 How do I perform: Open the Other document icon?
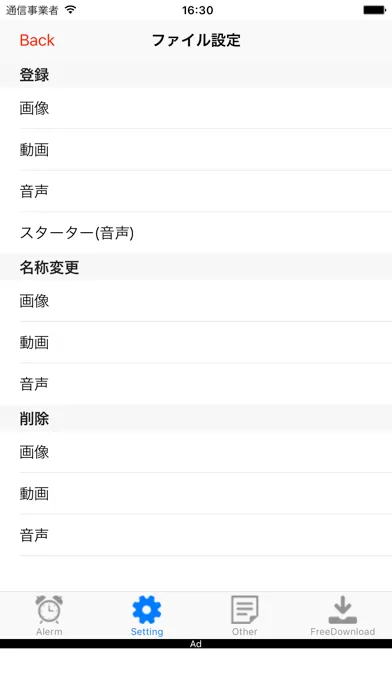tap(245, 609)
